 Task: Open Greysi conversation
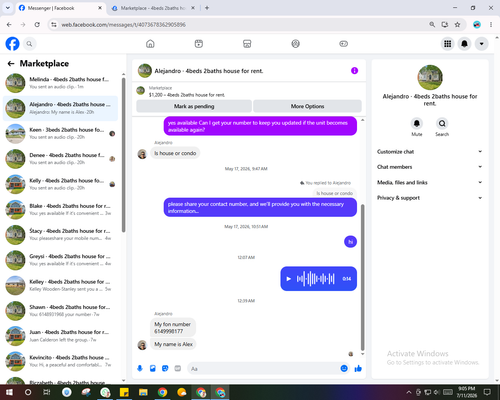pyautogui.click(x=60, y=260)
